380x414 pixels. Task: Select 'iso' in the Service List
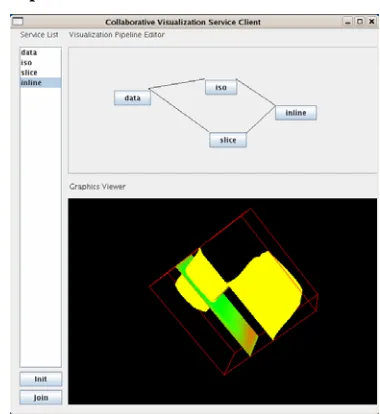(40, 63)
